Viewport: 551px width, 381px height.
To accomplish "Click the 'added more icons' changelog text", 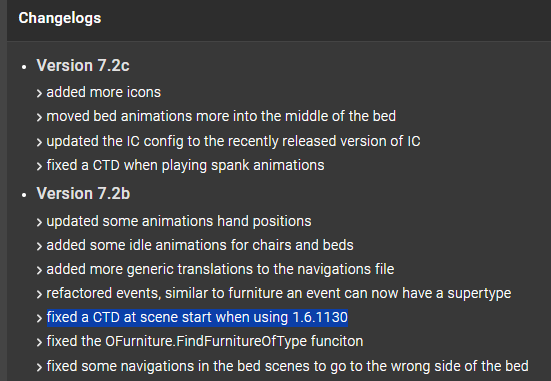I will pos(104,92).
